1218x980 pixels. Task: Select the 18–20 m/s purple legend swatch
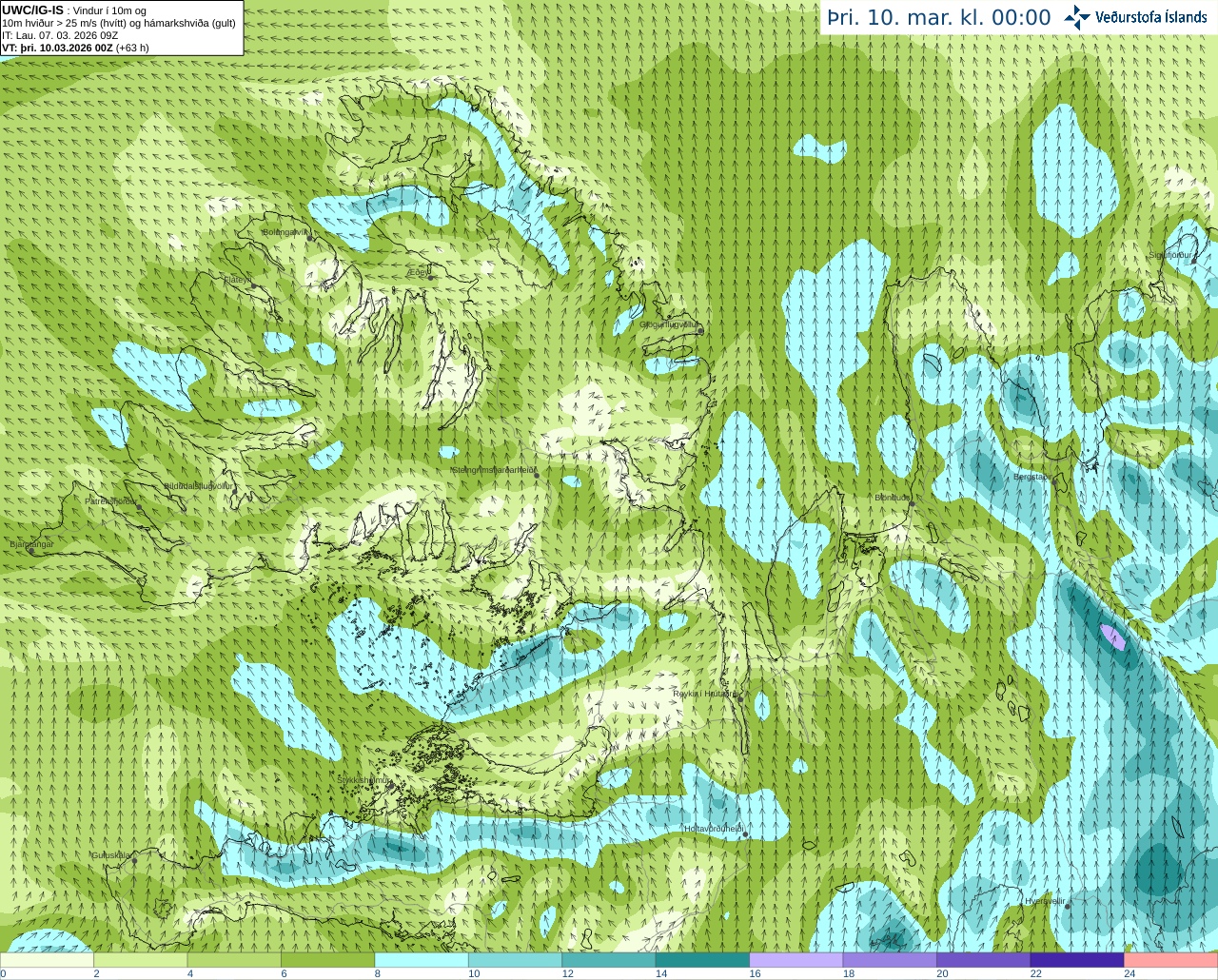891,960
